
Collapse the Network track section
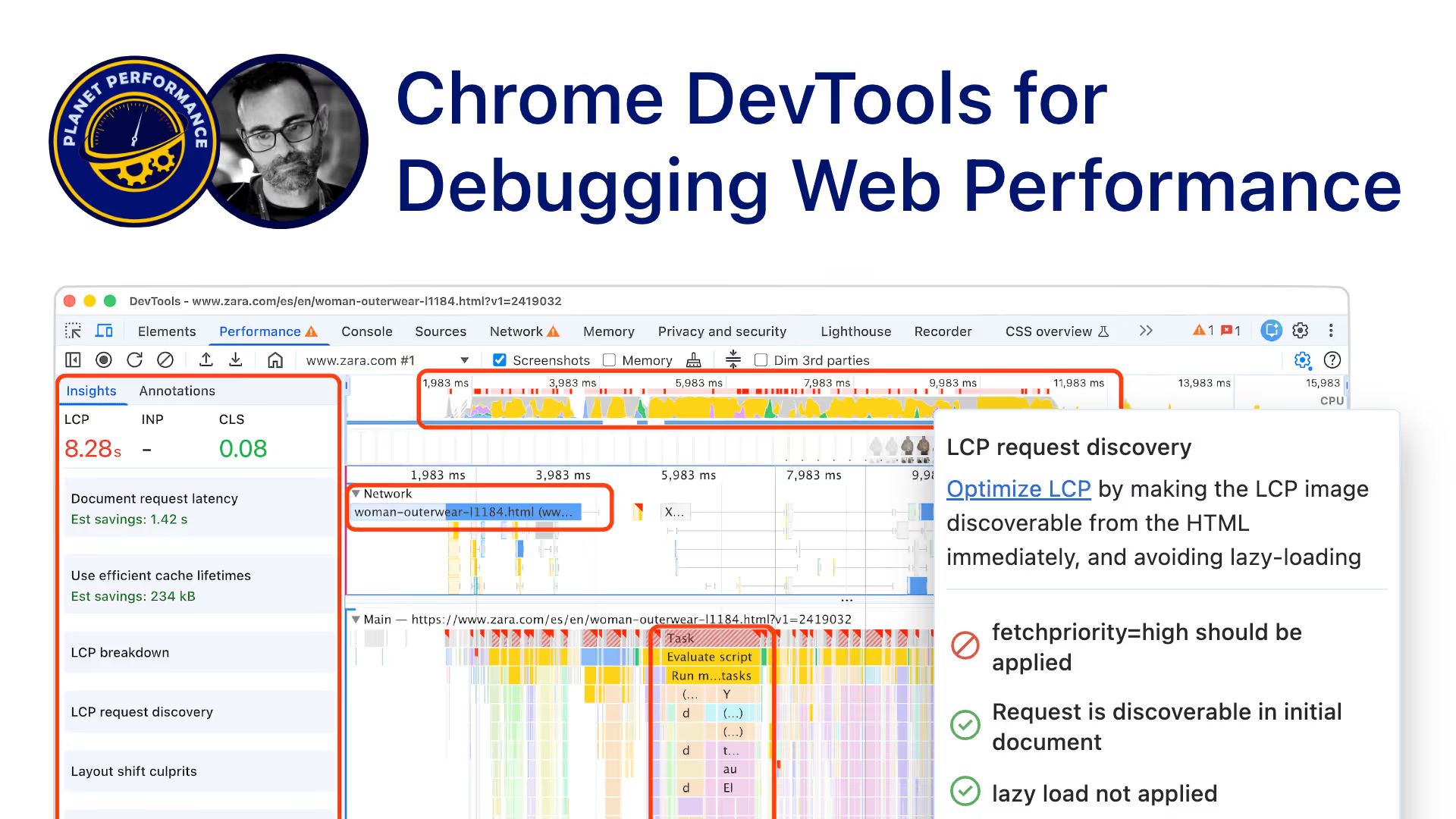(x=357, y=494)
